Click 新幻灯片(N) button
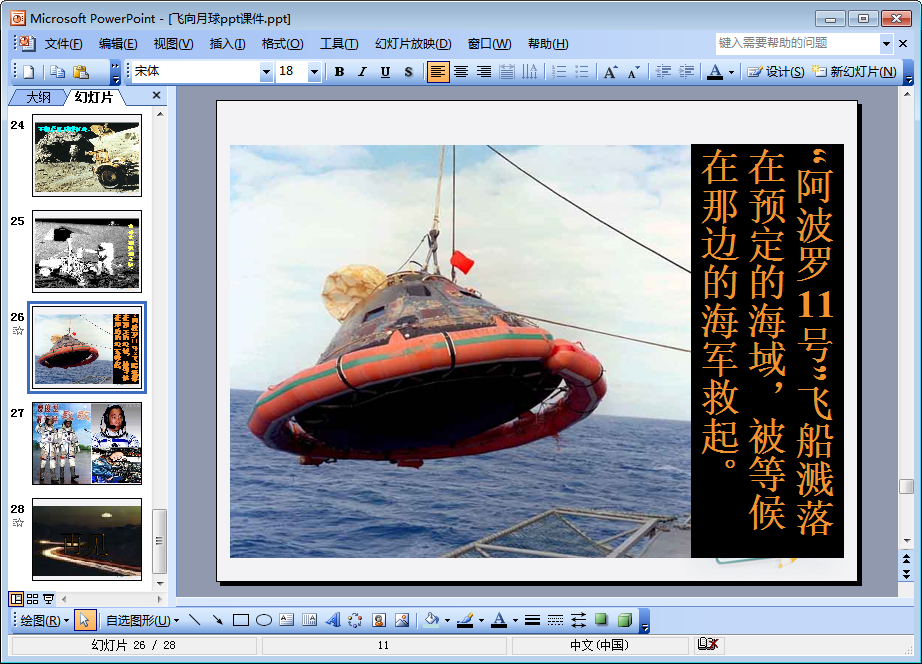 (x=854, y=72)
